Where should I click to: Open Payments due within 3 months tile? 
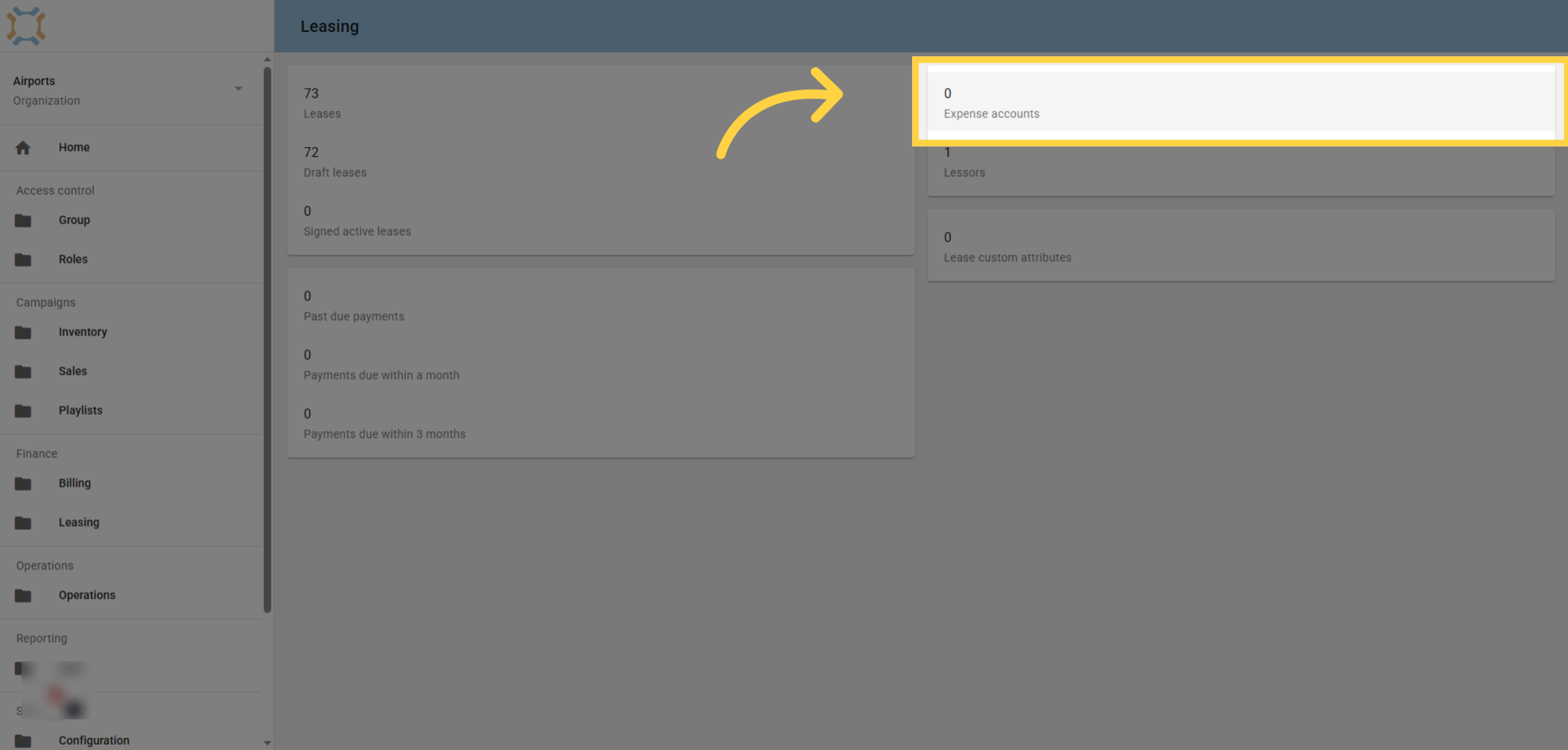[600, 423]
